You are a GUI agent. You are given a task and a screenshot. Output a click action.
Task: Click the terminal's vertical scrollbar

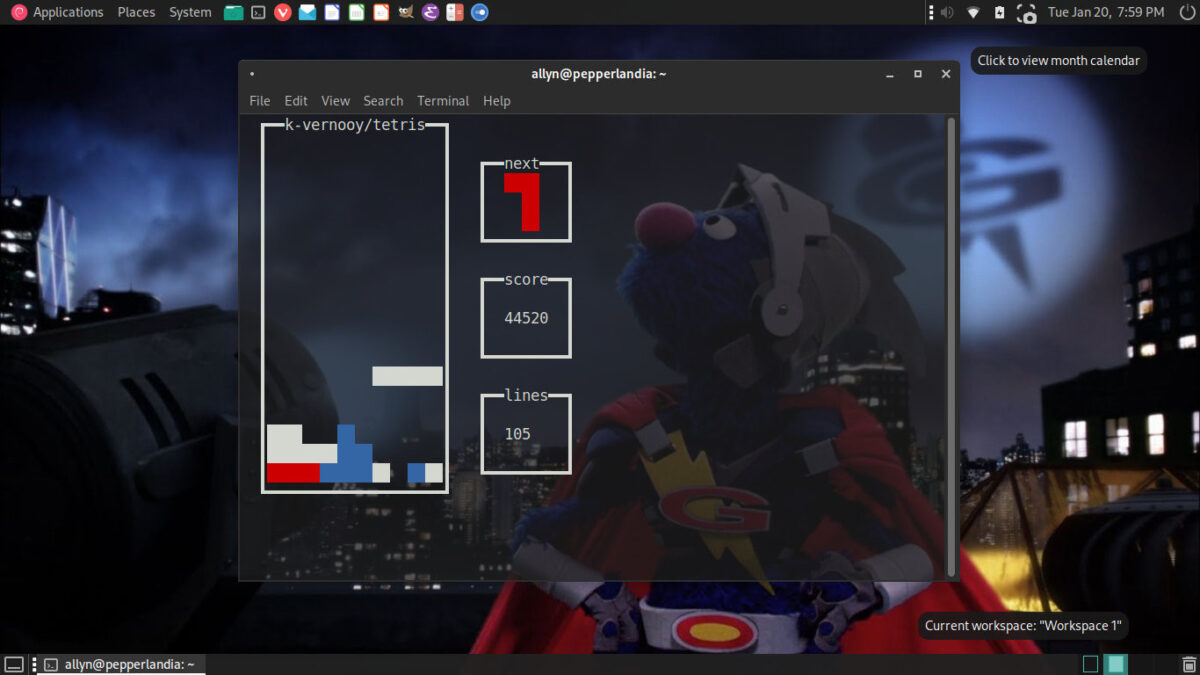point(951,340)
